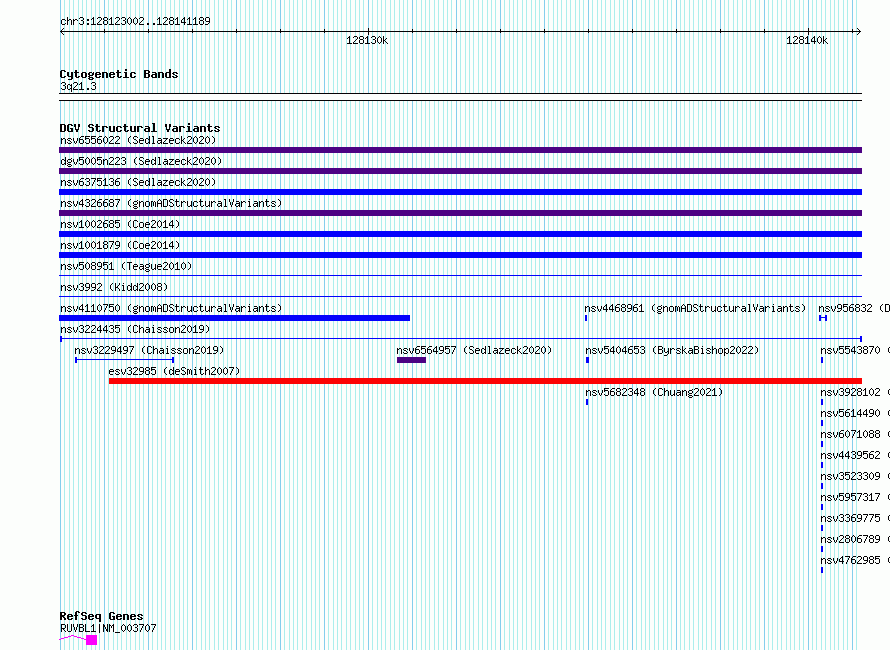This screenshot has width=890, height=650.
Task: Click the RefSeq Genes track title
Action: point(101,617)
